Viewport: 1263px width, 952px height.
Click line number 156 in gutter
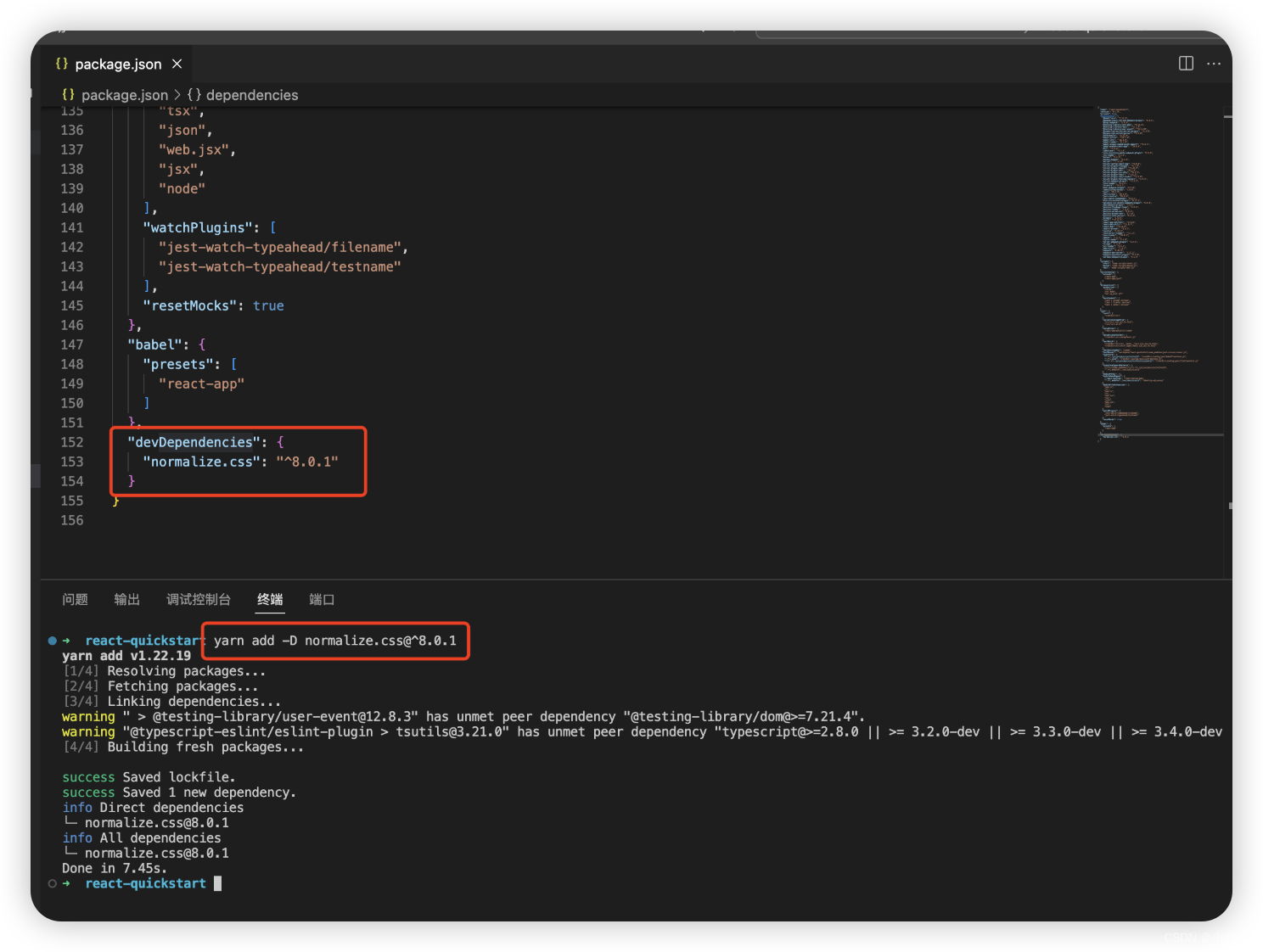coord(72,520)
